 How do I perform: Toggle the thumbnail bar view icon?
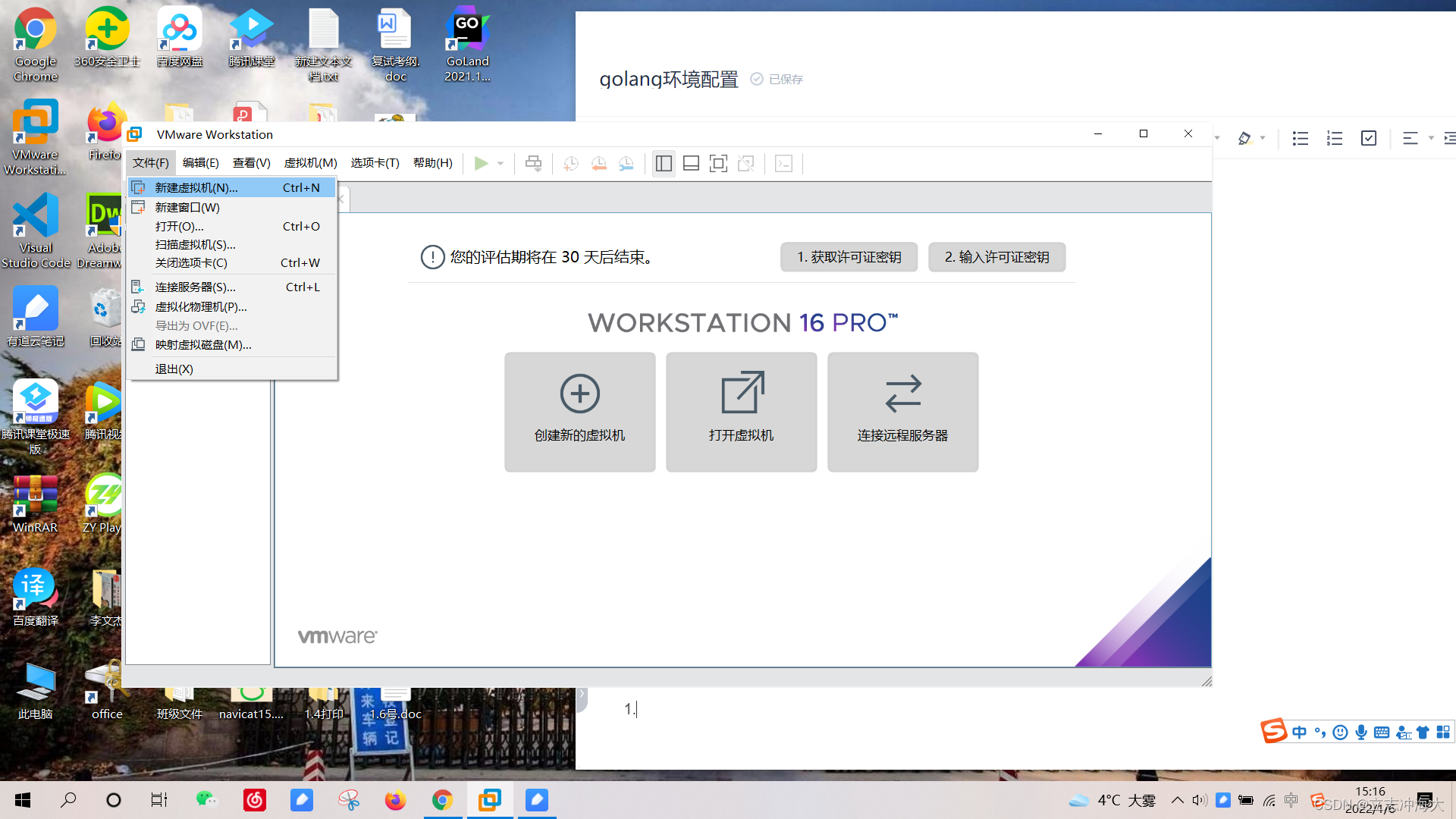691,163
